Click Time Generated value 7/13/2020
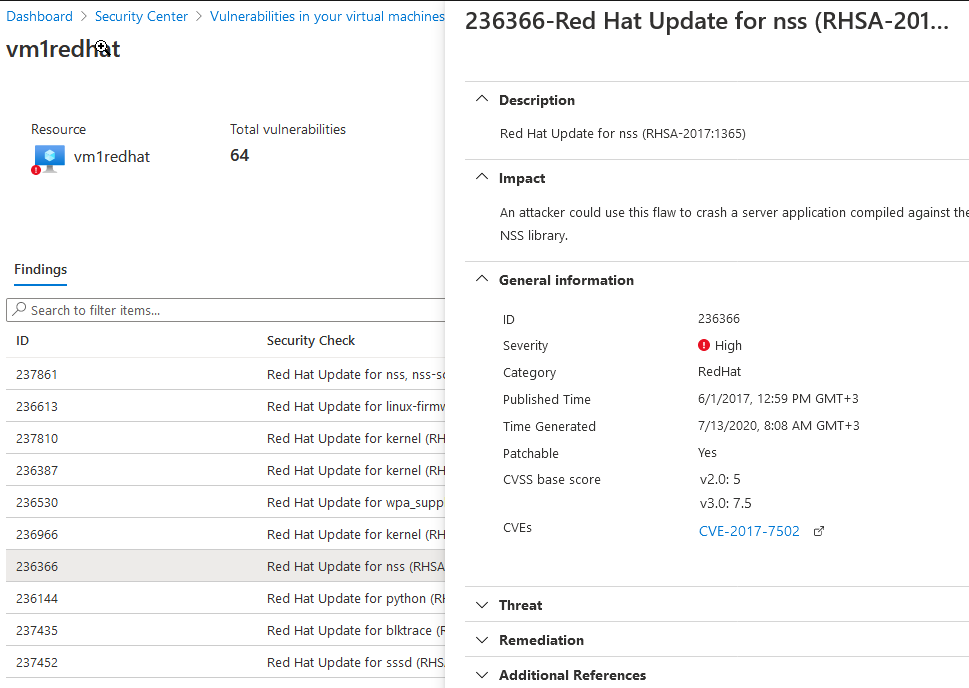Image resolution: width=969 pixels, height=688 pixels. [779, 426]
